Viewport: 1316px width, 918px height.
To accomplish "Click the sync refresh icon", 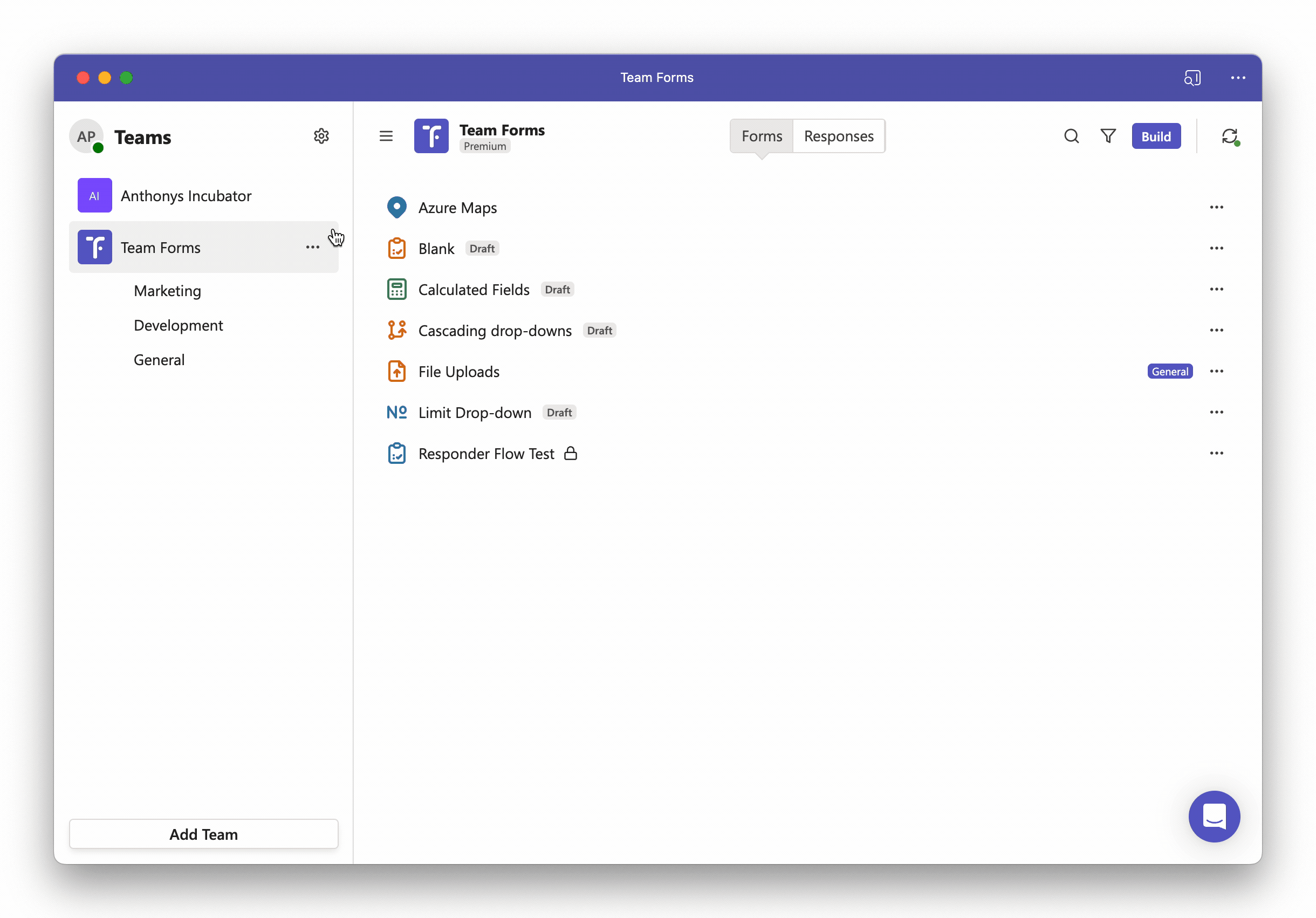I will [x=1230, y=136].
